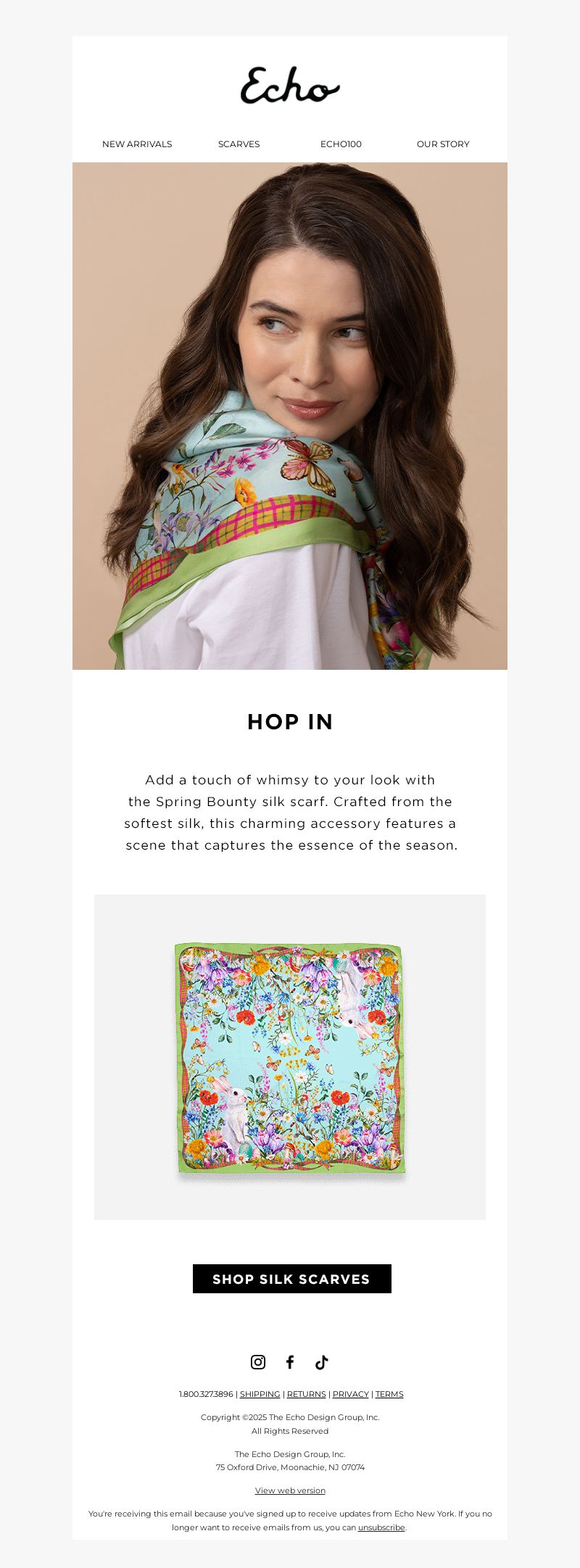
Task: Click the Spring Bounty description paragraph
Action: (290, 813)
